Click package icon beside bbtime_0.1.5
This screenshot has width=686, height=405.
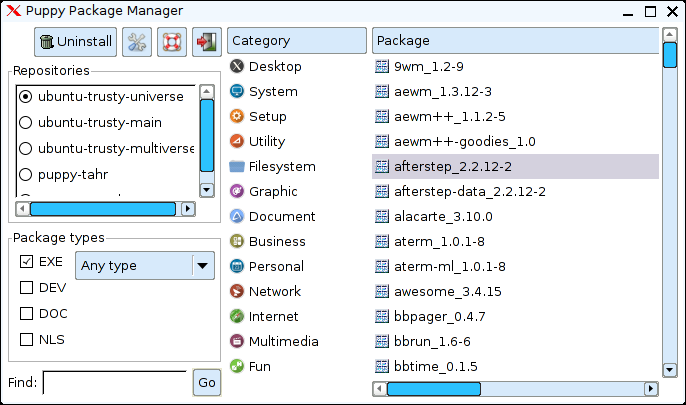coord(382,366)
